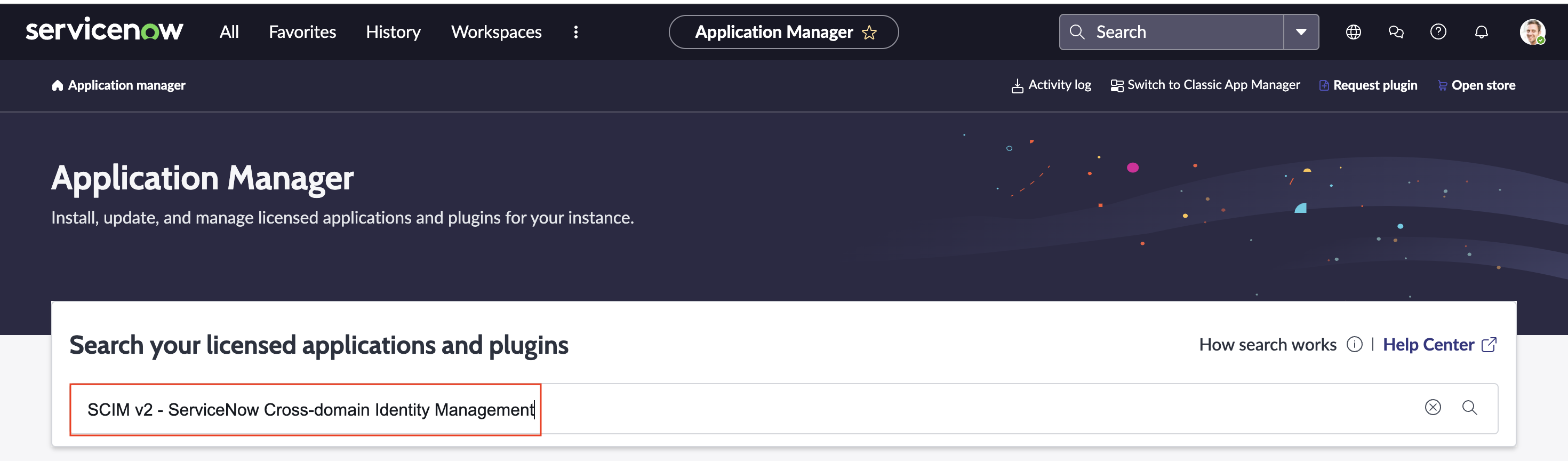Screen dimensions: 1568x461
Task: Expand the global search dropdown arrow
Action: point(1301,31)
